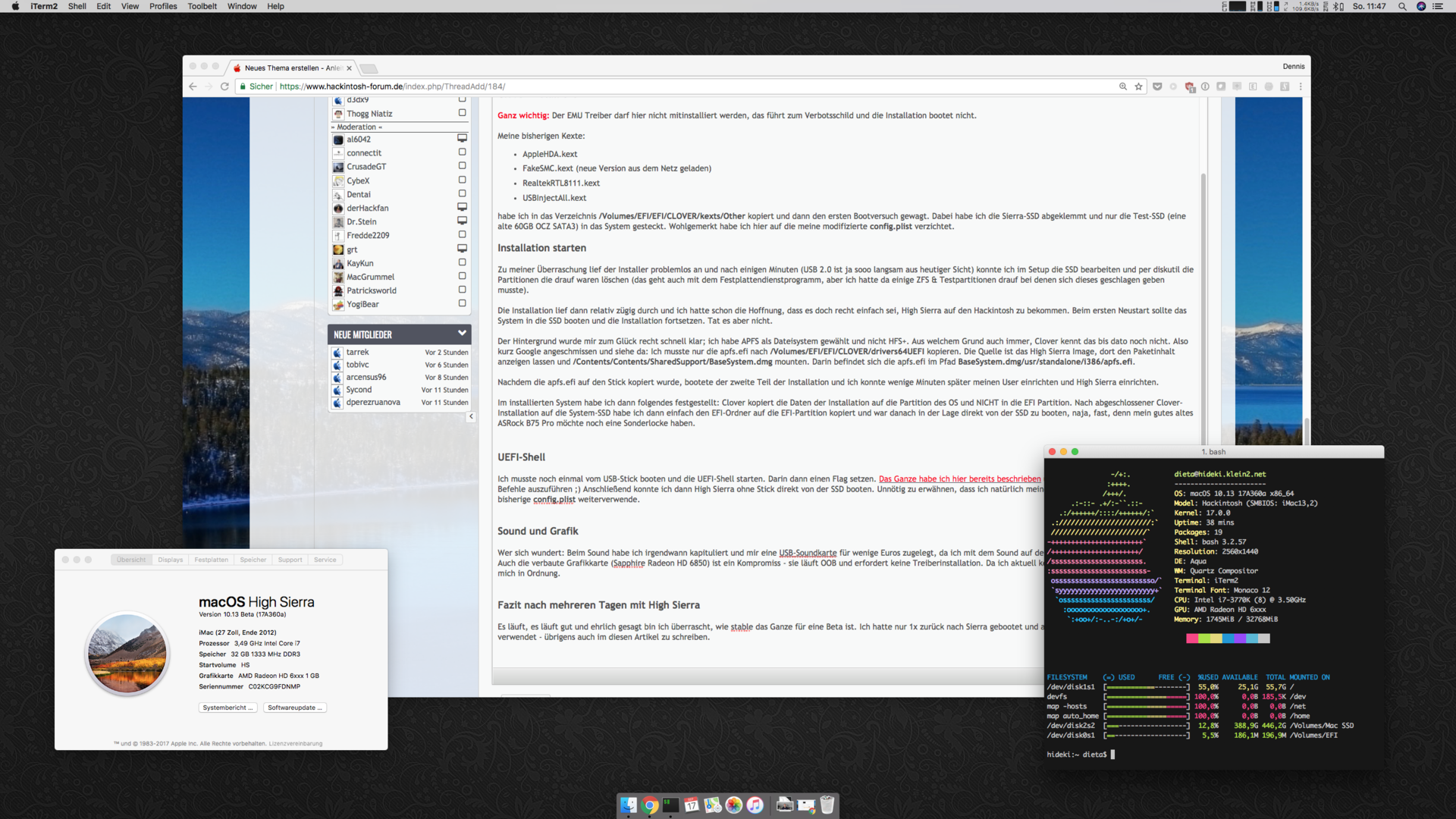Open Photos app from the Dock
The image size is (1456, 819).
point(733,805)
